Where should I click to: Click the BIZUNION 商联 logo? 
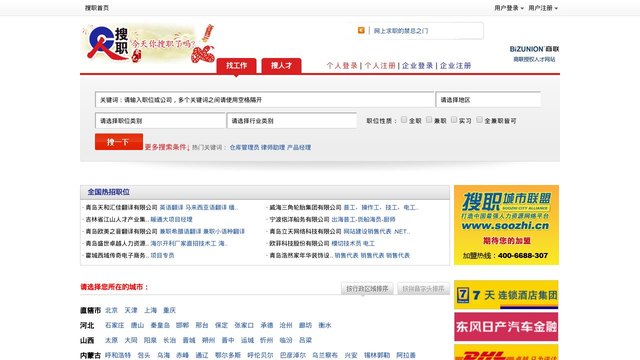click(534, 49)
